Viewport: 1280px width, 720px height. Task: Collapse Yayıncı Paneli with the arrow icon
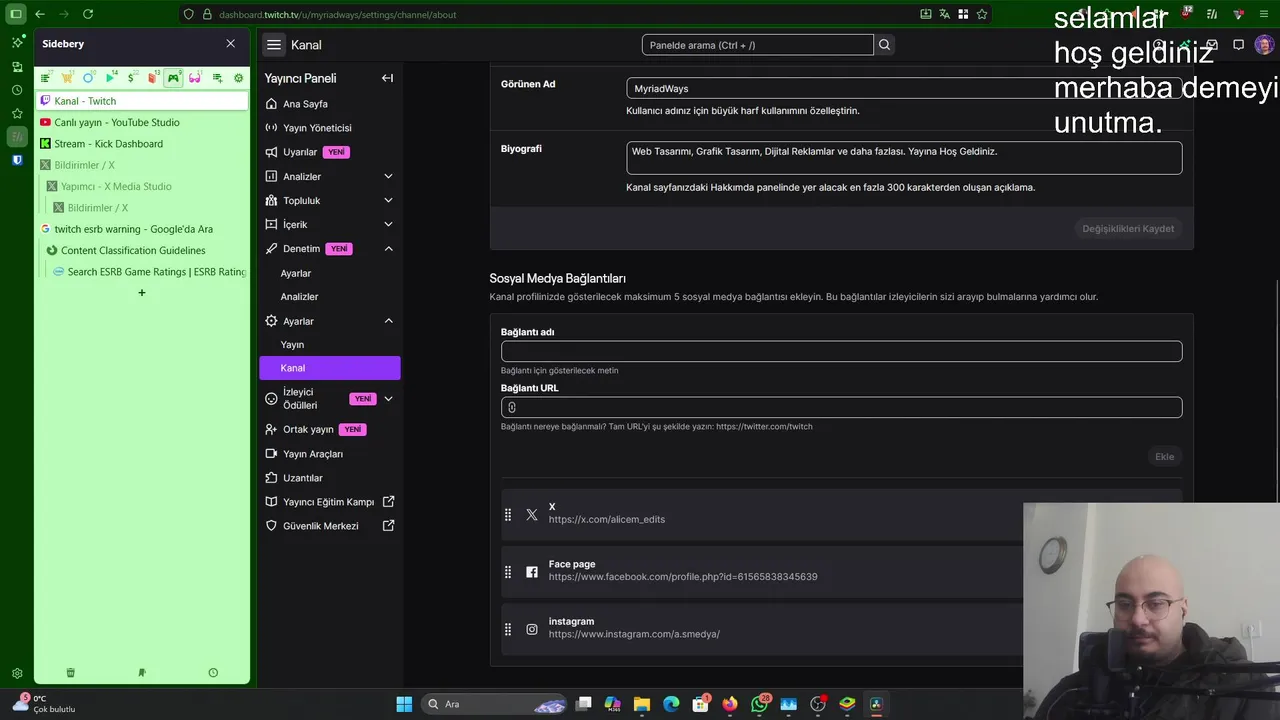pyautogui.click(x=387, y=78)
